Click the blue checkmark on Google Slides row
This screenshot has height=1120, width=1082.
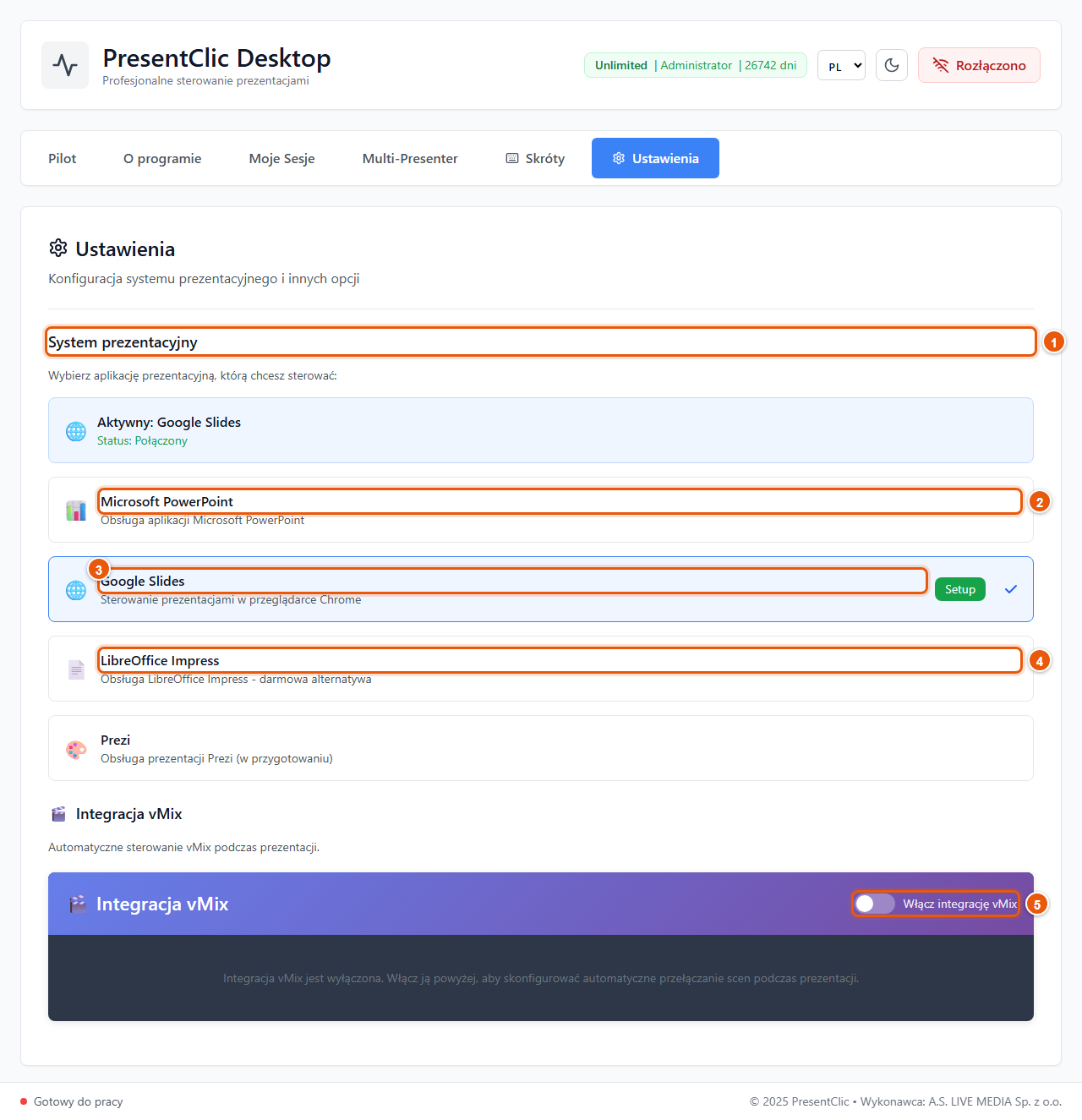pos(1011,589)
